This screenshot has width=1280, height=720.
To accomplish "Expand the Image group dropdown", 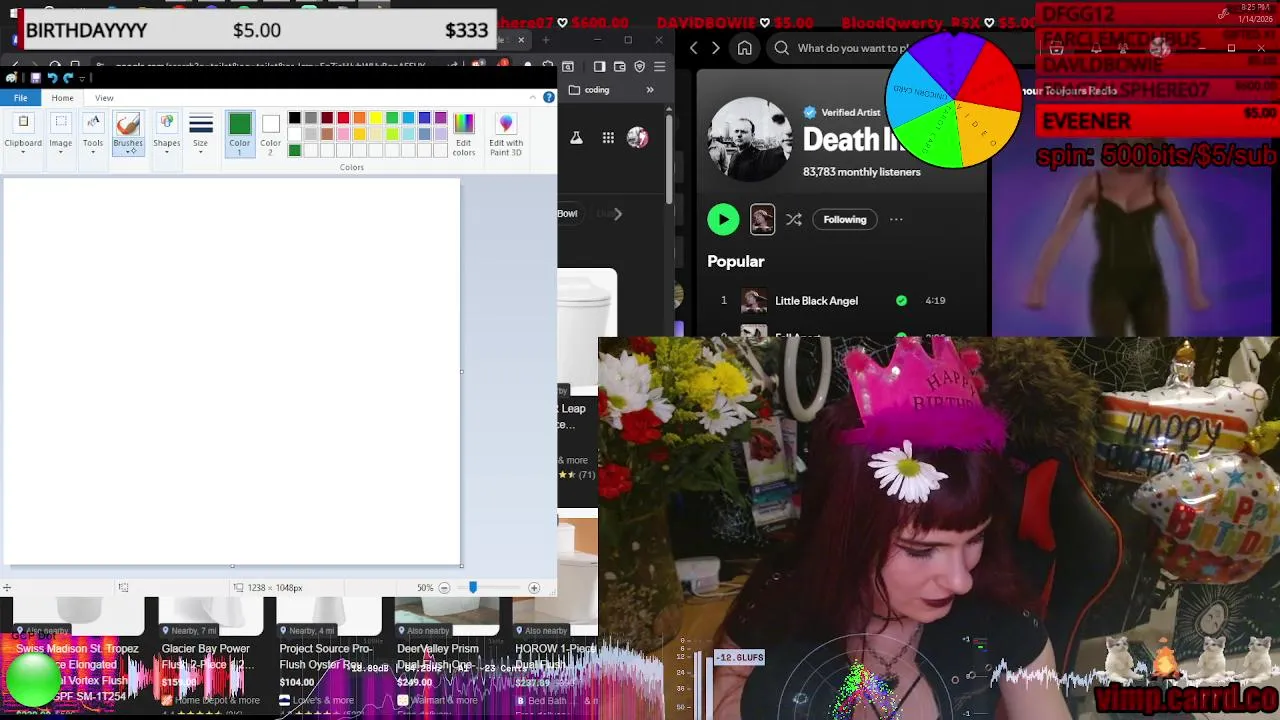I will 61,133.
